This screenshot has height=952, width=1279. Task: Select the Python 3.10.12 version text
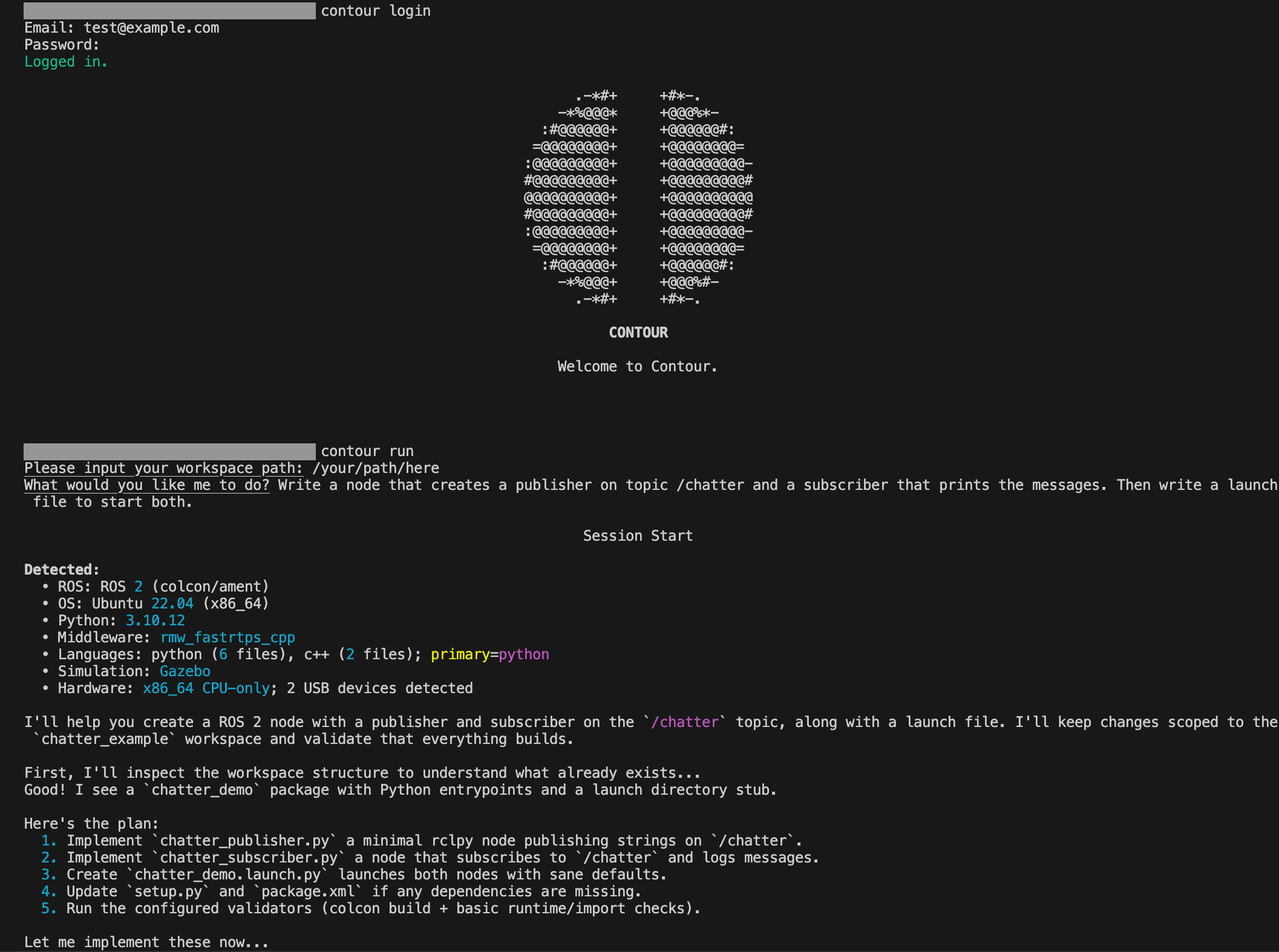tap(155, 620)
